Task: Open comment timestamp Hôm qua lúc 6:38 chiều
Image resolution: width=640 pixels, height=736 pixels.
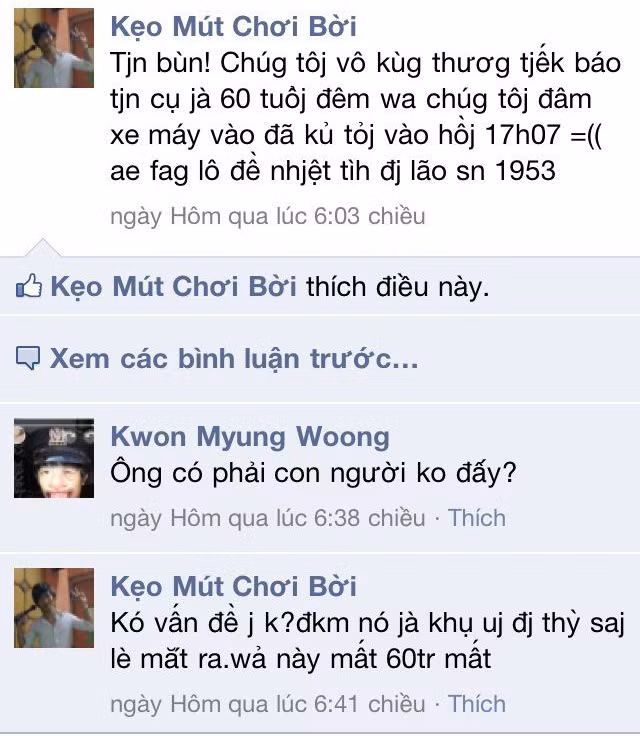Action: tap(268, 519)
